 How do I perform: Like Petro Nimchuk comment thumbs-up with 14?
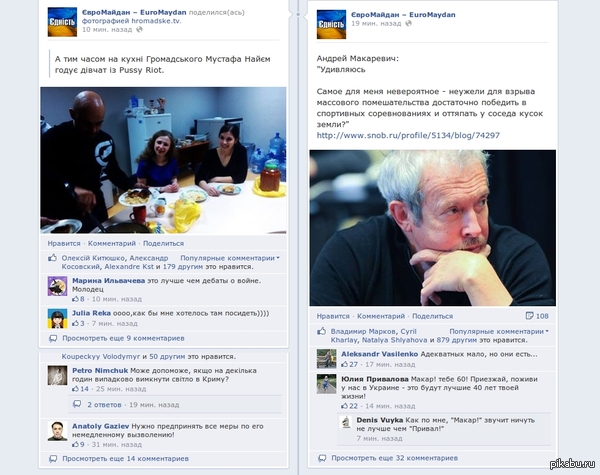(x=75, y=389)
